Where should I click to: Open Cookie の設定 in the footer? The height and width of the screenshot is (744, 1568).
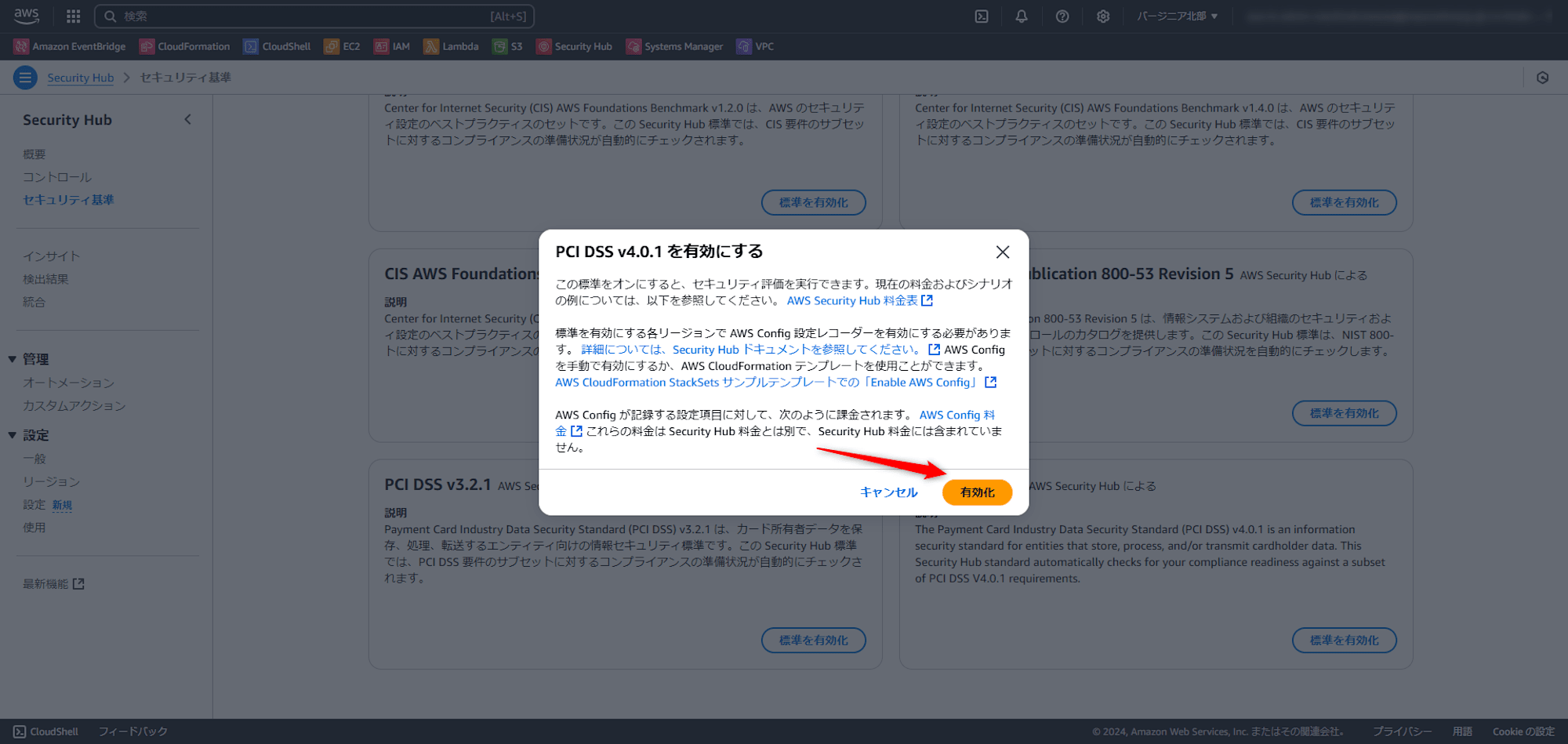click(x=1523, y=731)
